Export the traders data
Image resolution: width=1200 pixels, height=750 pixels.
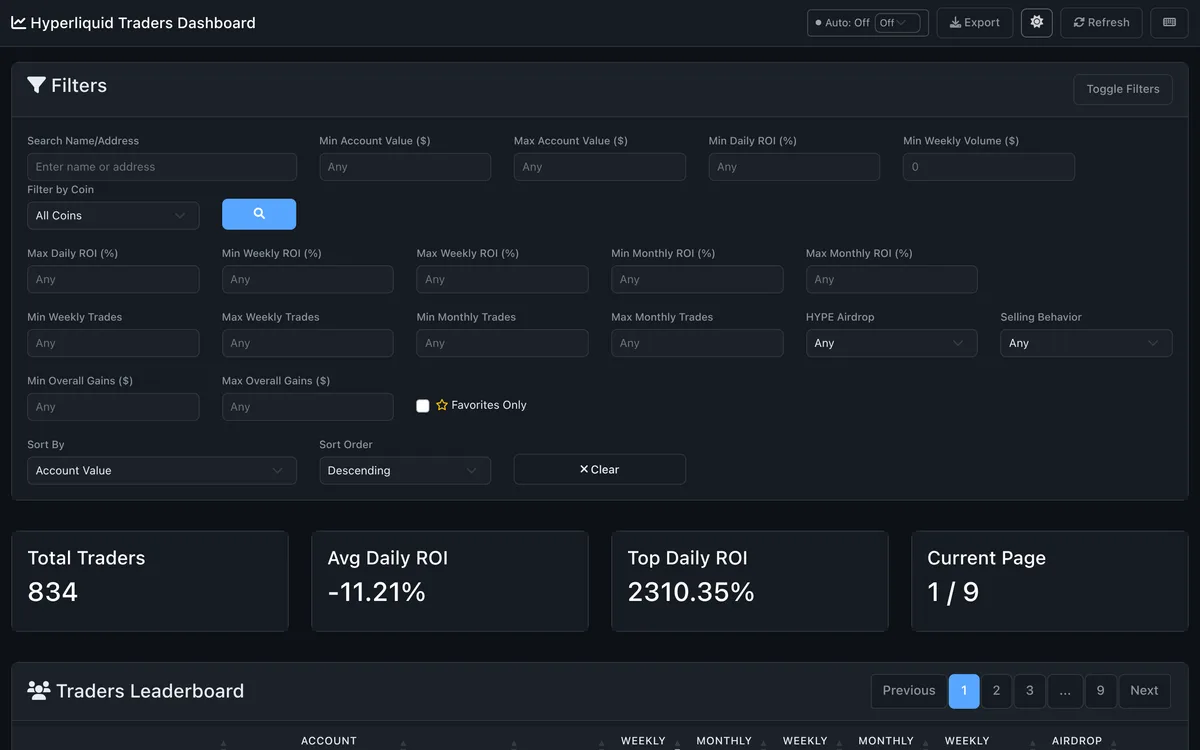[975, 22]
